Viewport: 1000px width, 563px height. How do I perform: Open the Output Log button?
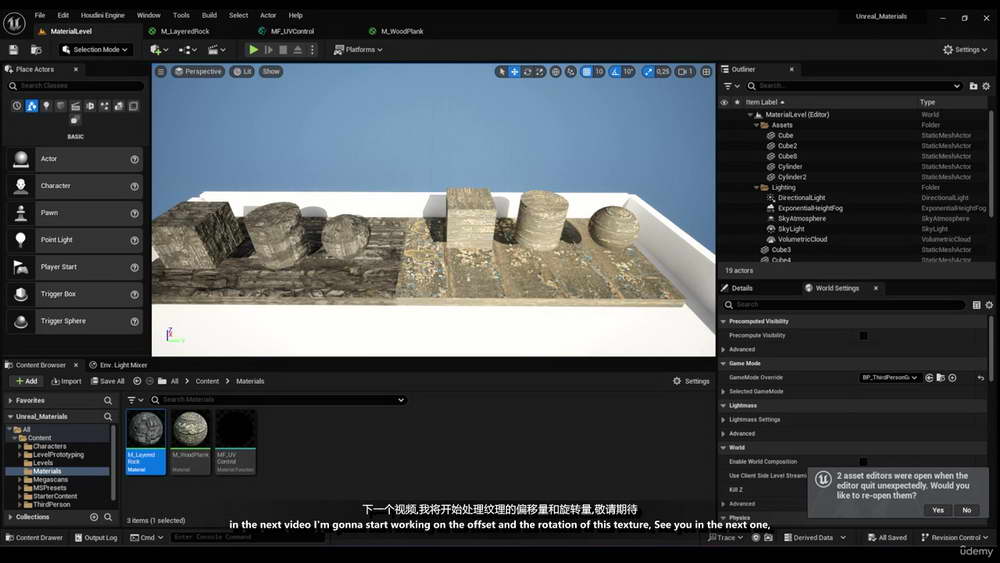[96, 538]
